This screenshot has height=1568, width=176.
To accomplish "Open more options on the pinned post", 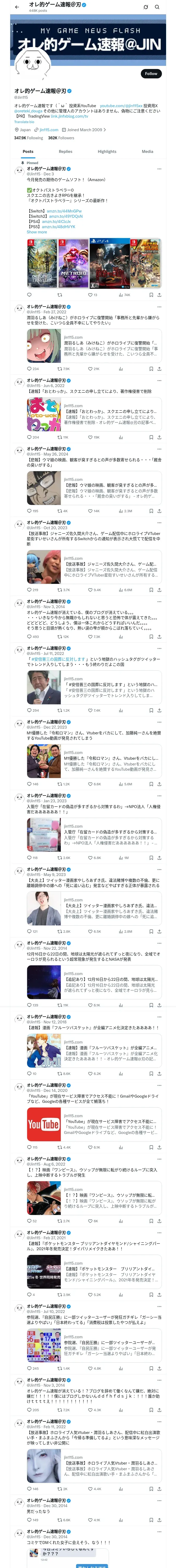I will 159,169.
